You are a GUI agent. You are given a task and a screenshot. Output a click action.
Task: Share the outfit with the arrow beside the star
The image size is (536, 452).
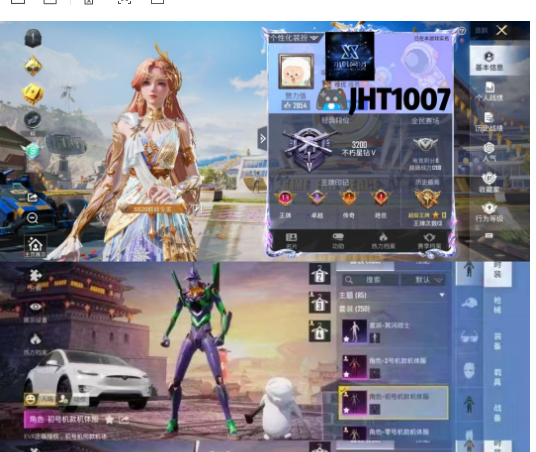[123, 420]
